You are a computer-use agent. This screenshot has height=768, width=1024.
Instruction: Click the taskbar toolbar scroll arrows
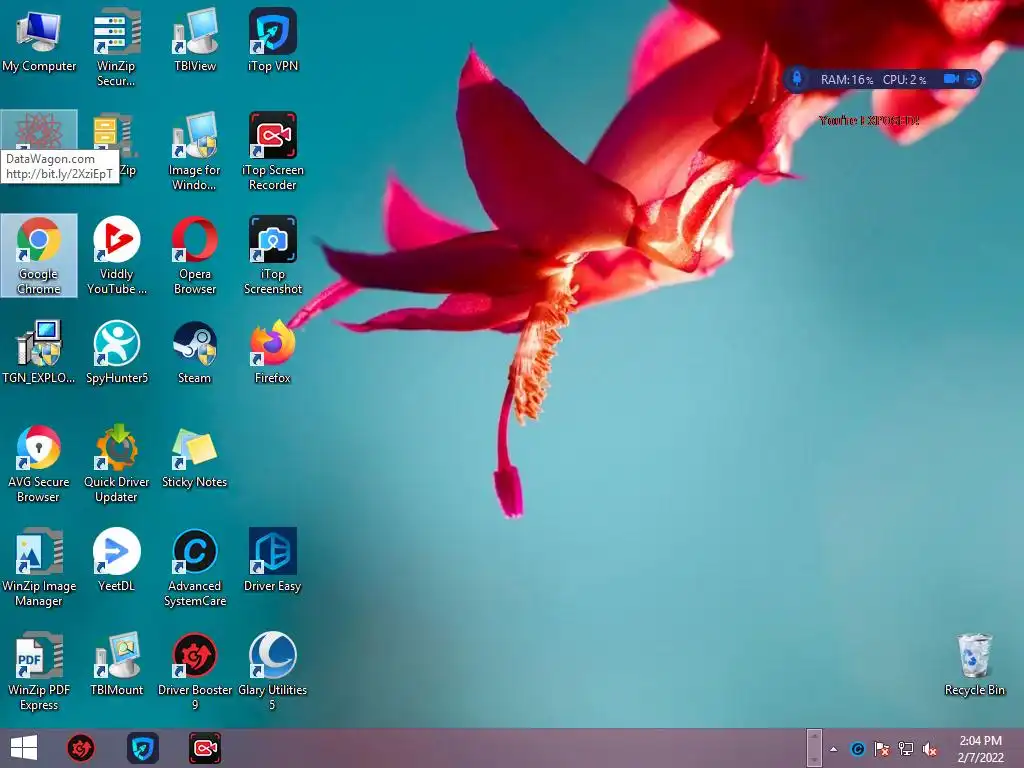[814, 748]
